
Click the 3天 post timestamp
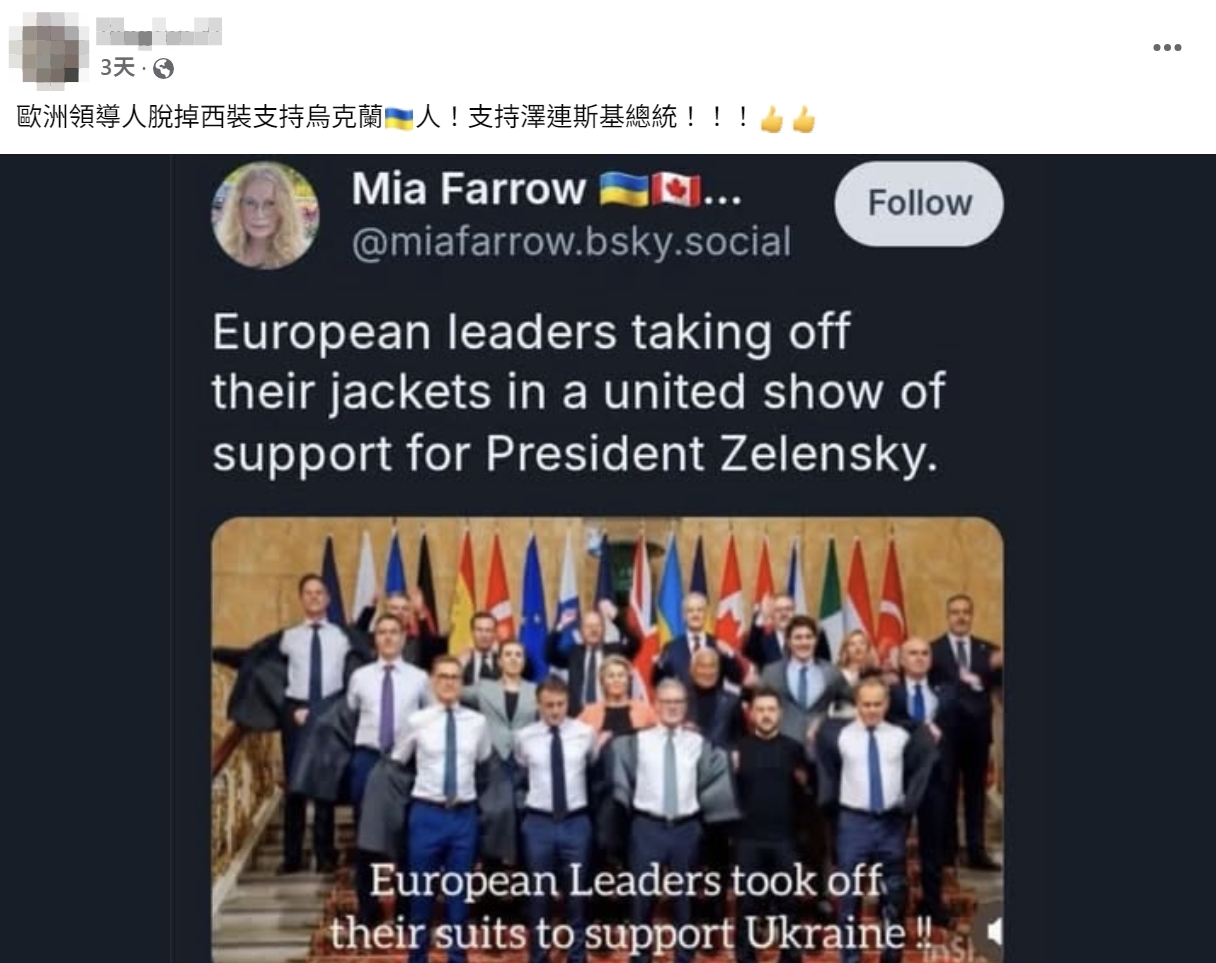click(117, 68)
